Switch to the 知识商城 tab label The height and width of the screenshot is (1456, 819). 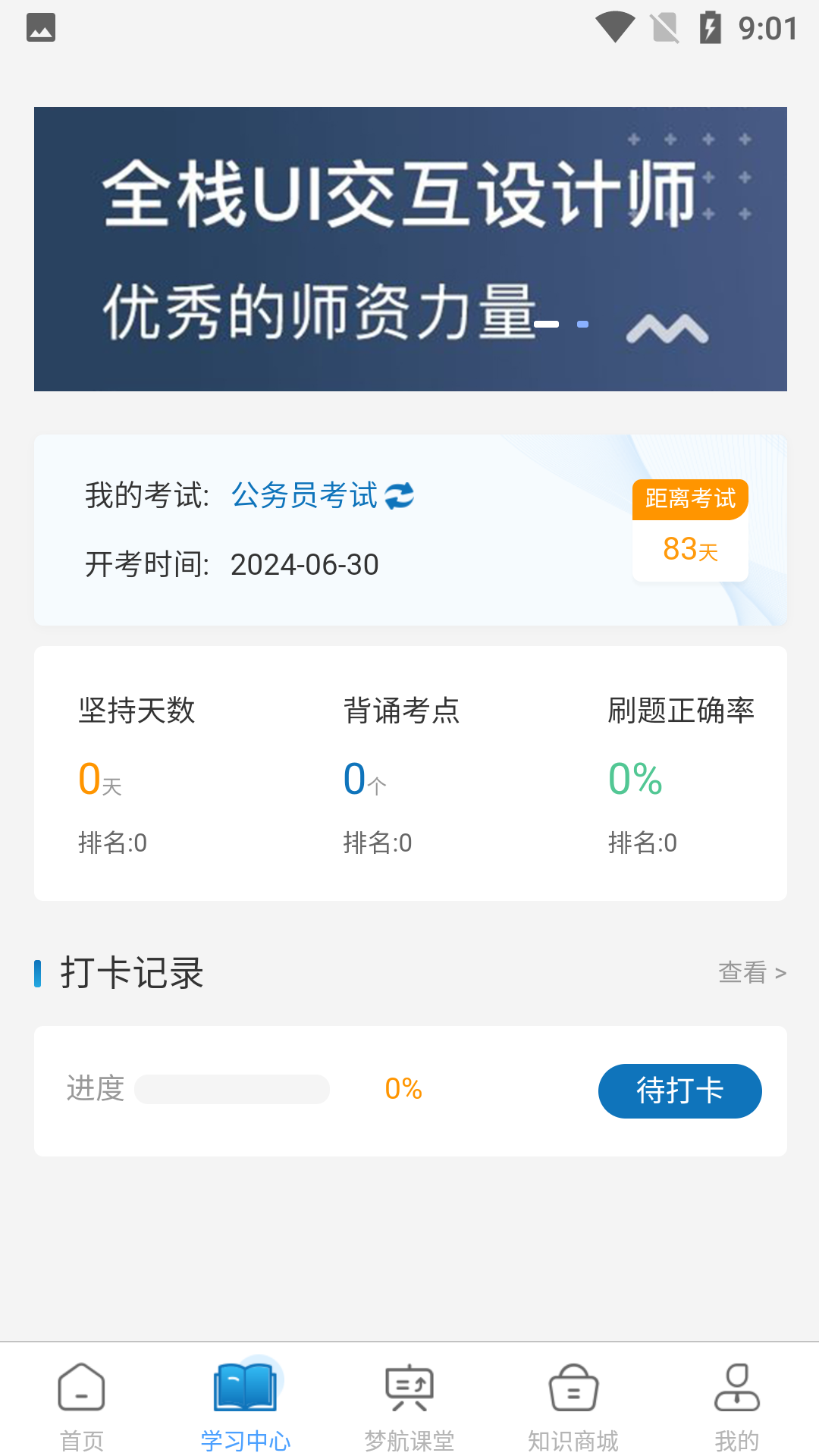(573, 1440)
